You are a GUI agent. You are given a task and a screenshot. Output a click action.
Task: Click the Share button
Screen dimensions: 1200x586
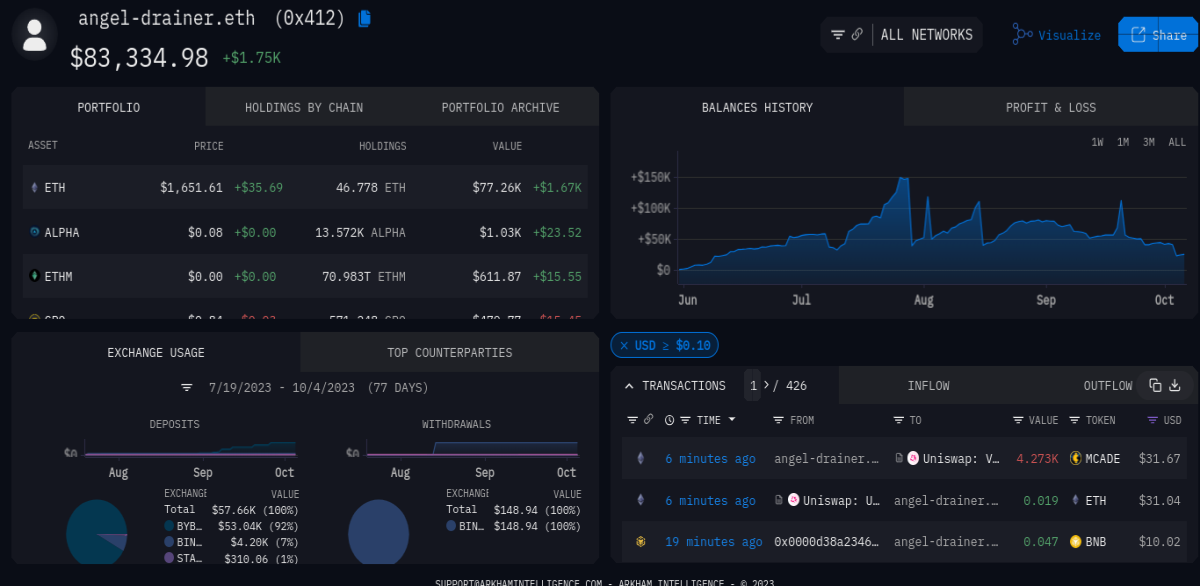coord(1158,35)
